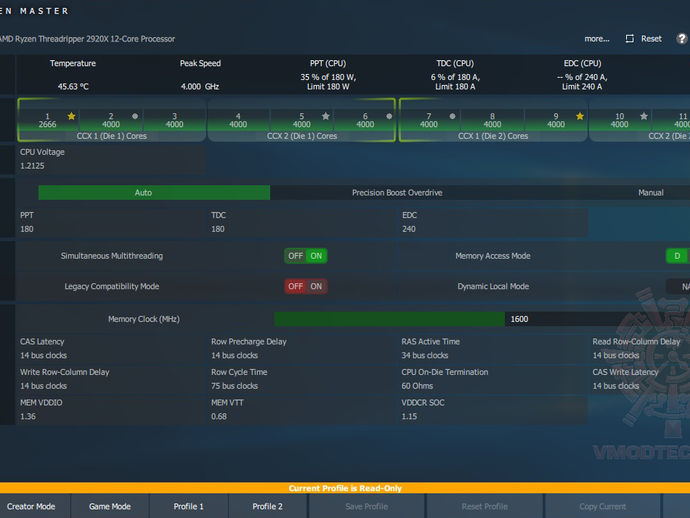Click Read Row-Column Delay value
The image size is (690, 518).
(616, 355)
